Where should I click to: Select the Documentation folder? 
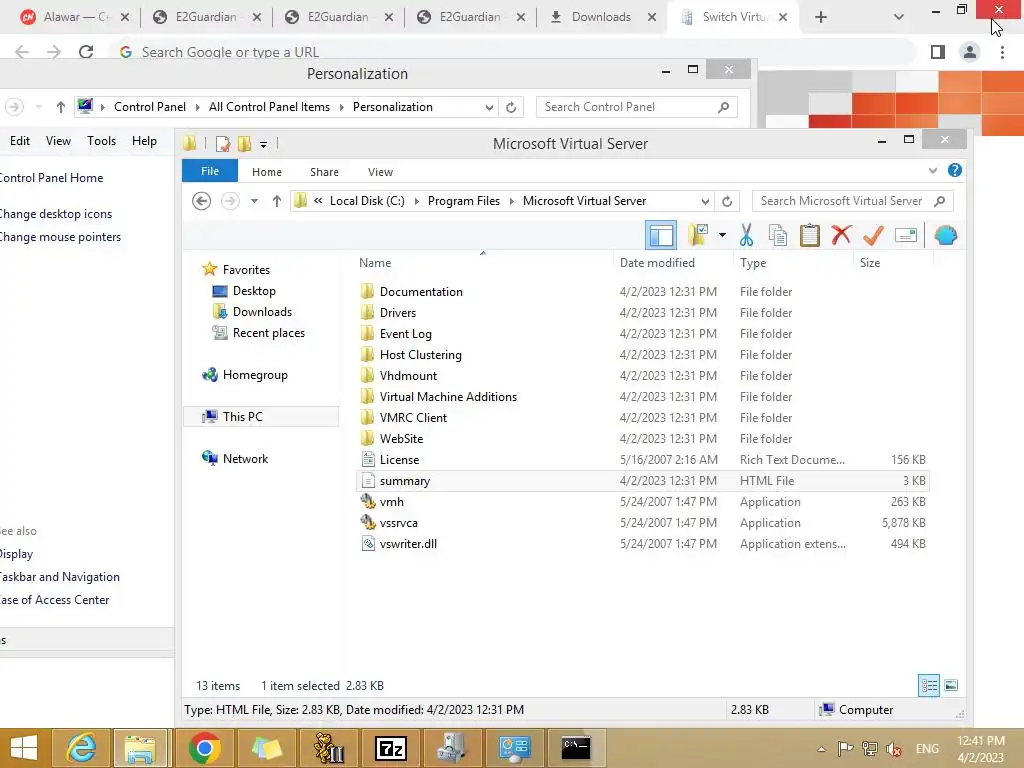(421, 292)
